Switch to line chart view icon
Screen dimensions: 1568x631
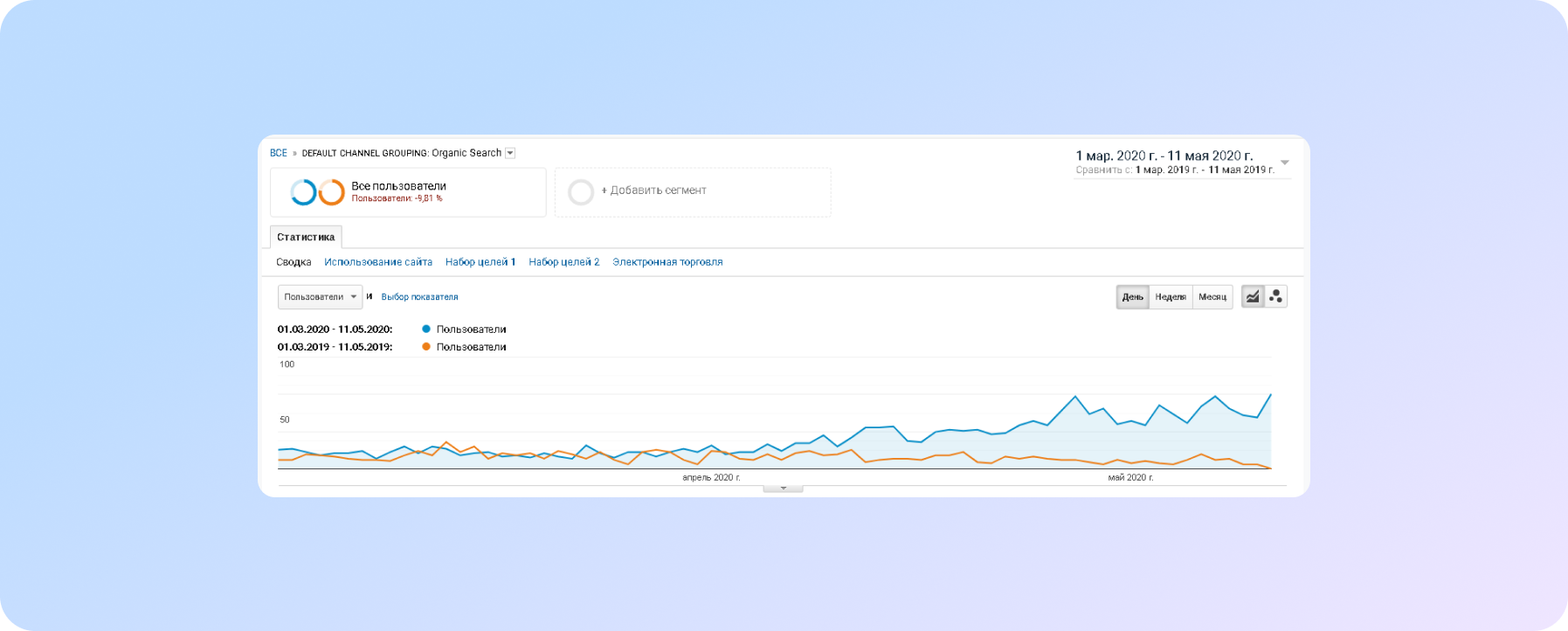pyautogui.click(x=1253, y=297)
